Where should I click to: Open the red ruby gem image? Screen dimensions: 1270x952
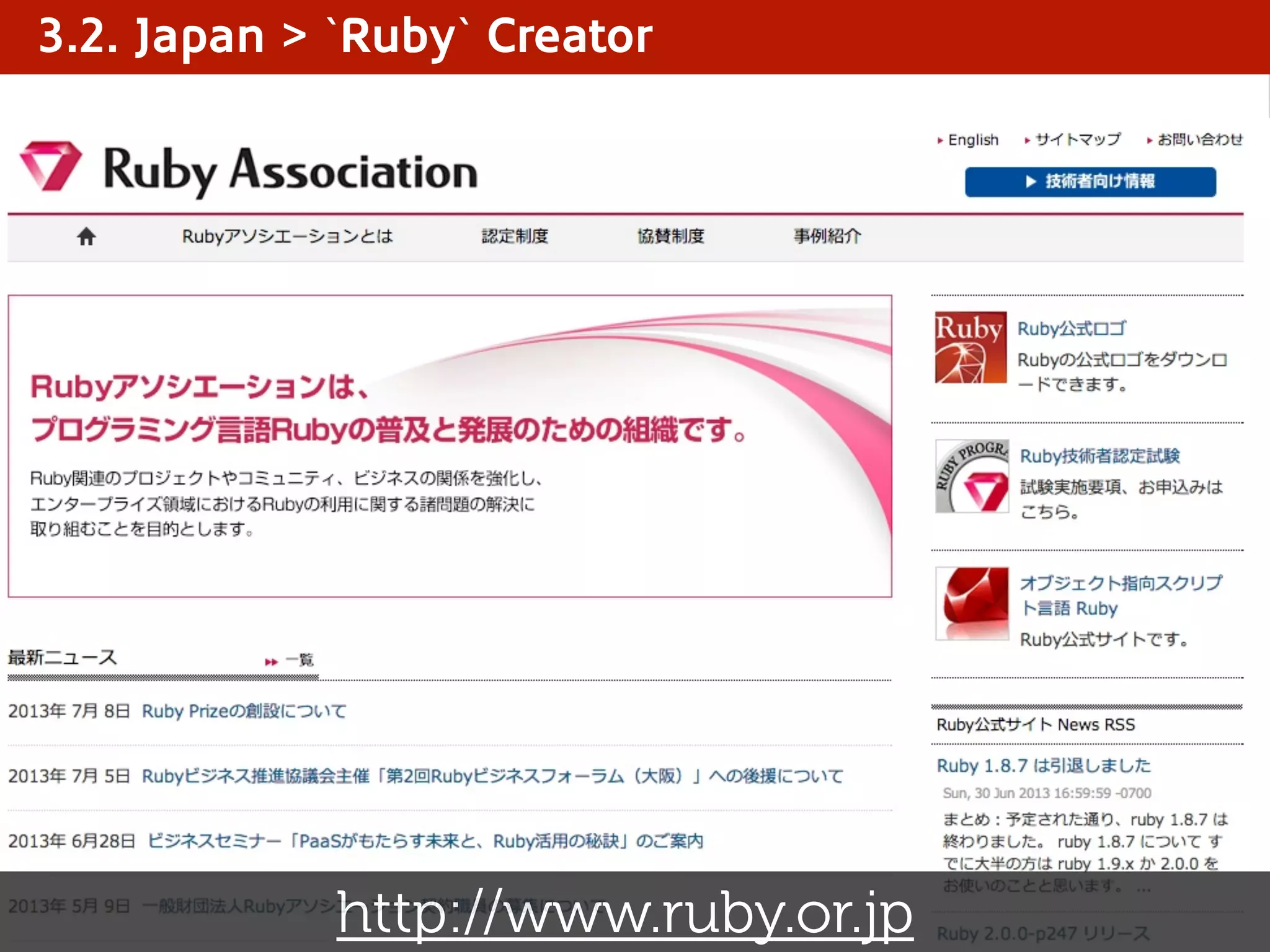[972, 603]
